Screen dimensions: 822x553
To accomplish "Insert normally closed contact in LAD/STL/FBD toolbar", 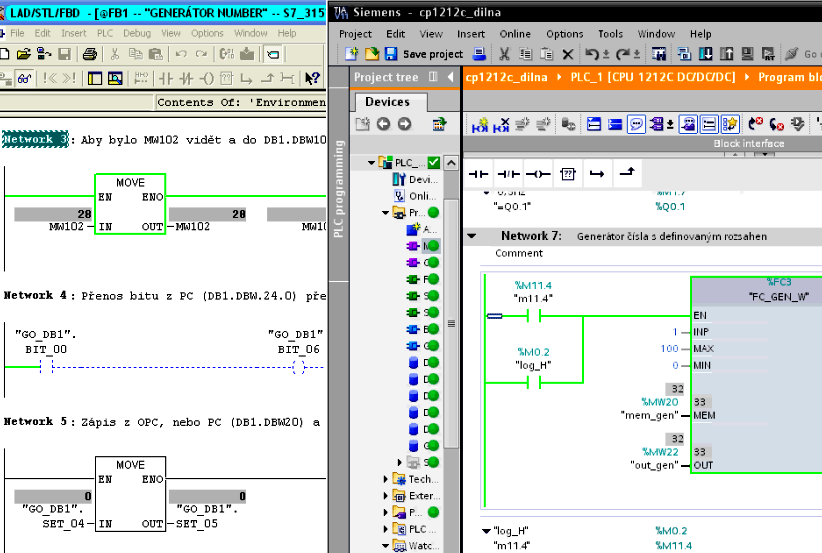I will (186, 79).
